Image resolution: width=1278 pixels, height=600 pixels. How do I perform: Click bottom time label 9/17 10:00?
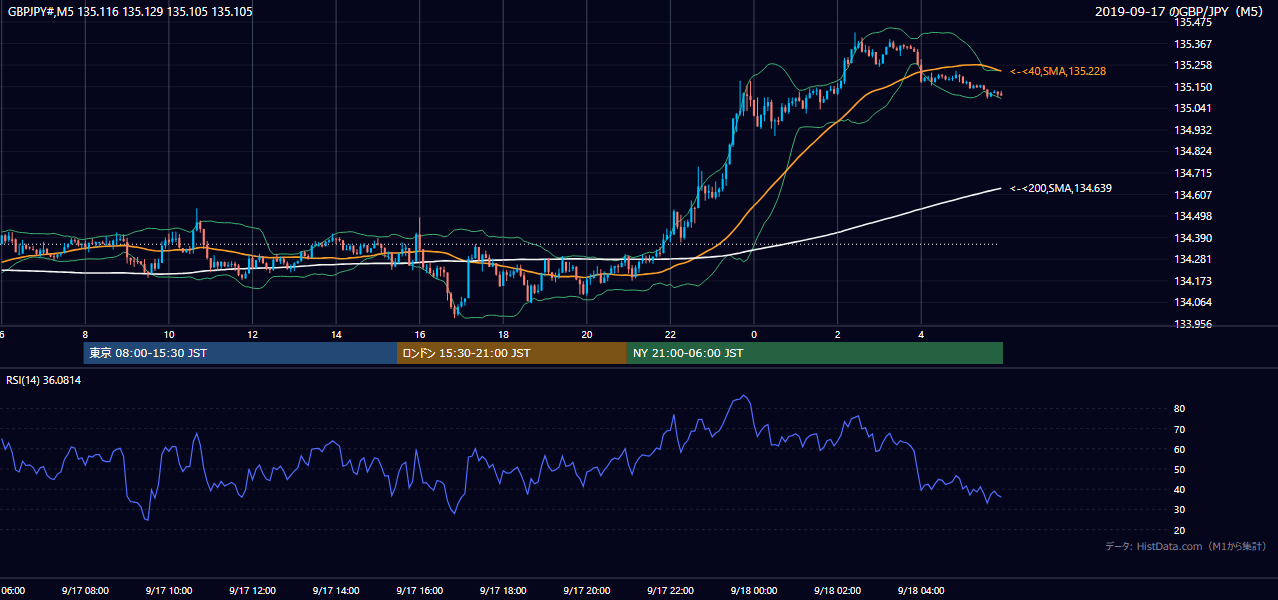point(168,591)
